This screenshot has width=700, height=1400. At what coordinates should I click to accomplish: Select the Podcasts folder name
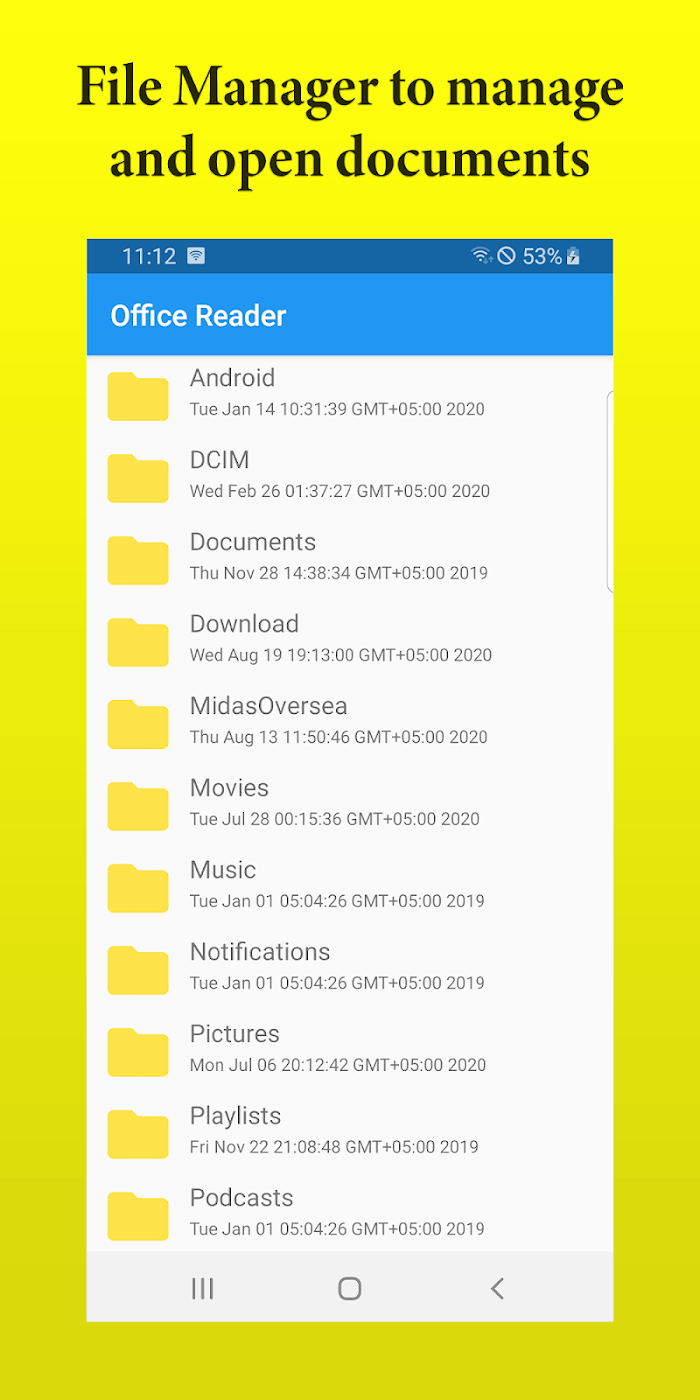[242, 1198]
